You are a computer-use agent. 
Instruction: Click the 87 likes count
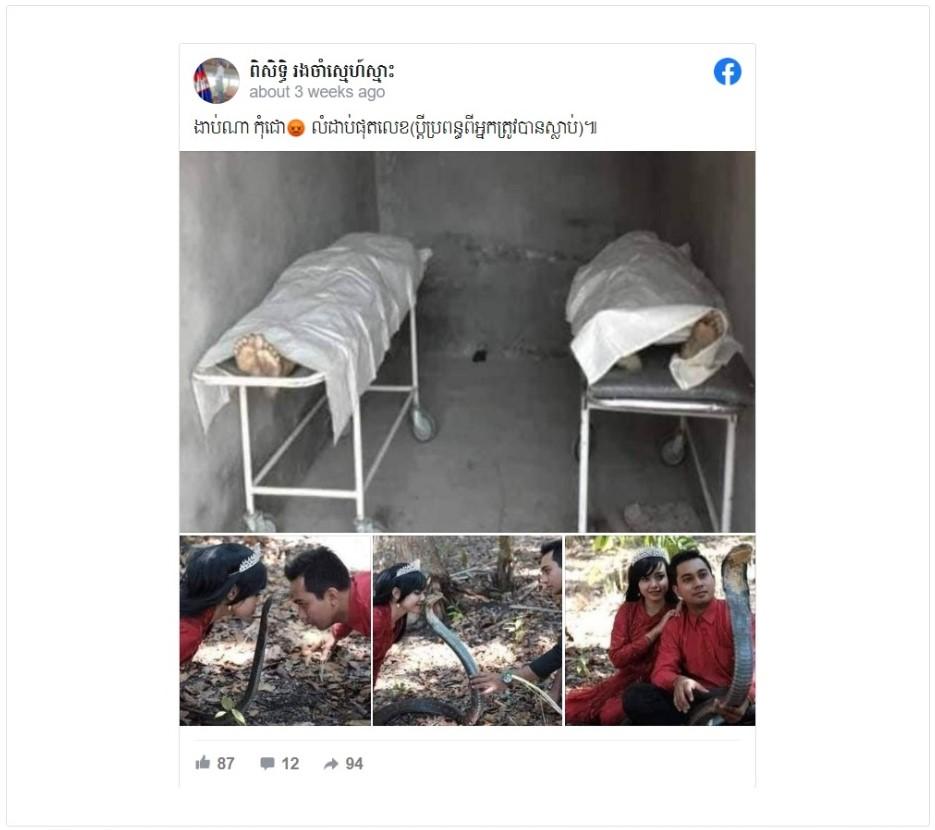click(x=225, y=763)
